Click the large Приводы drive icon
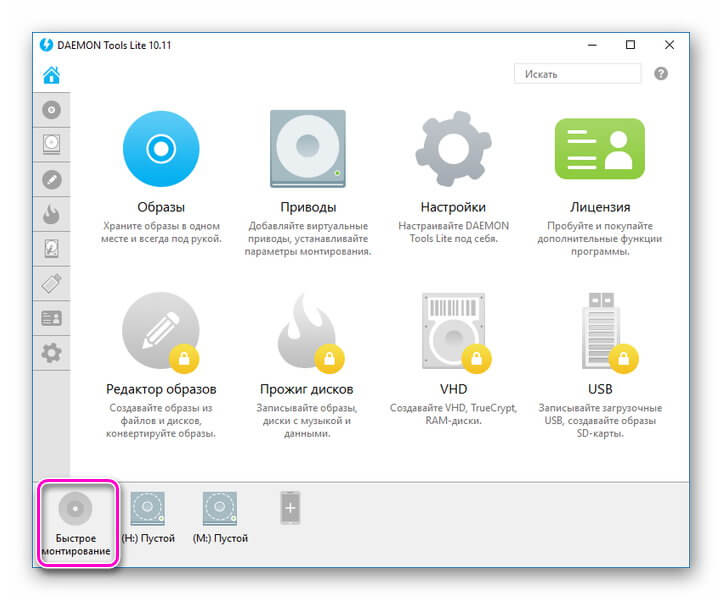Image resolution: width=722 pixels, height=600 pixels. coord(308,149)
